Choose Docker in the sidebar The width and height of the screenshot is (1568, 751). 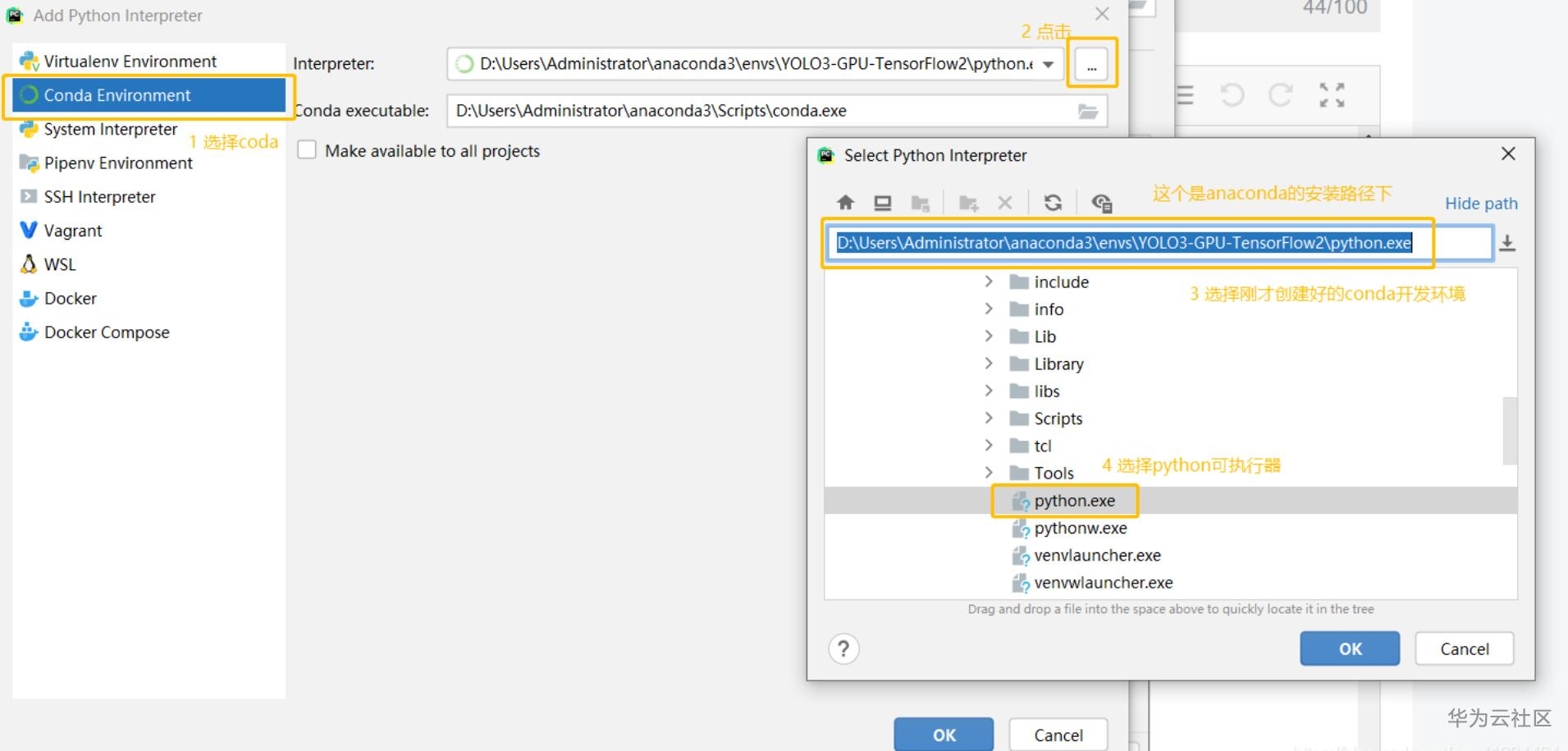[149, 298]
